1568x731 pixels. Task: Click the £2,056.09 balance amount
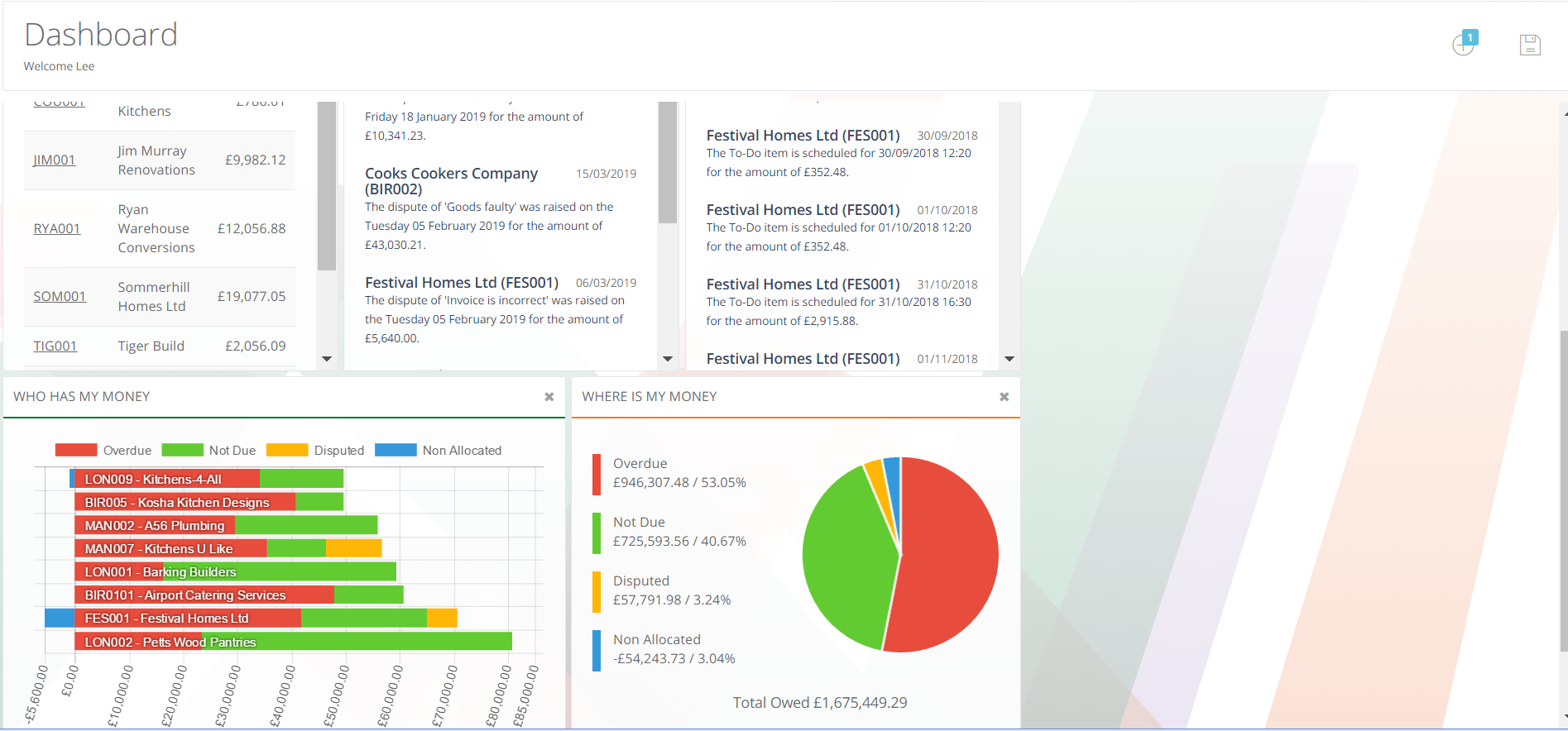click(x=256, y=346)
